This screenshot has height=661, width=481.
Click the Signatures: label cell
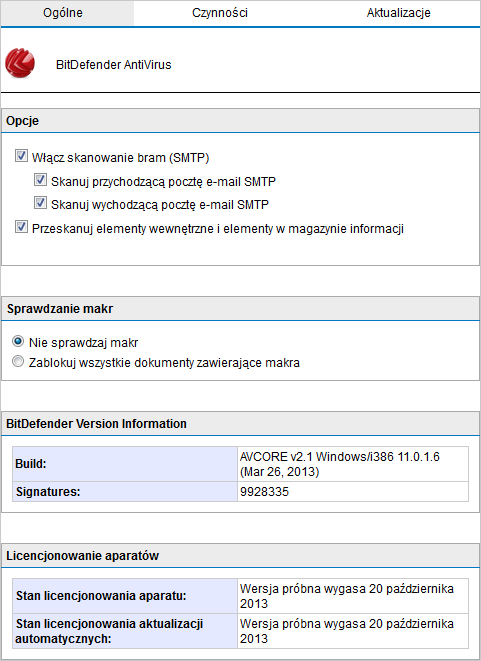(125, 492)
